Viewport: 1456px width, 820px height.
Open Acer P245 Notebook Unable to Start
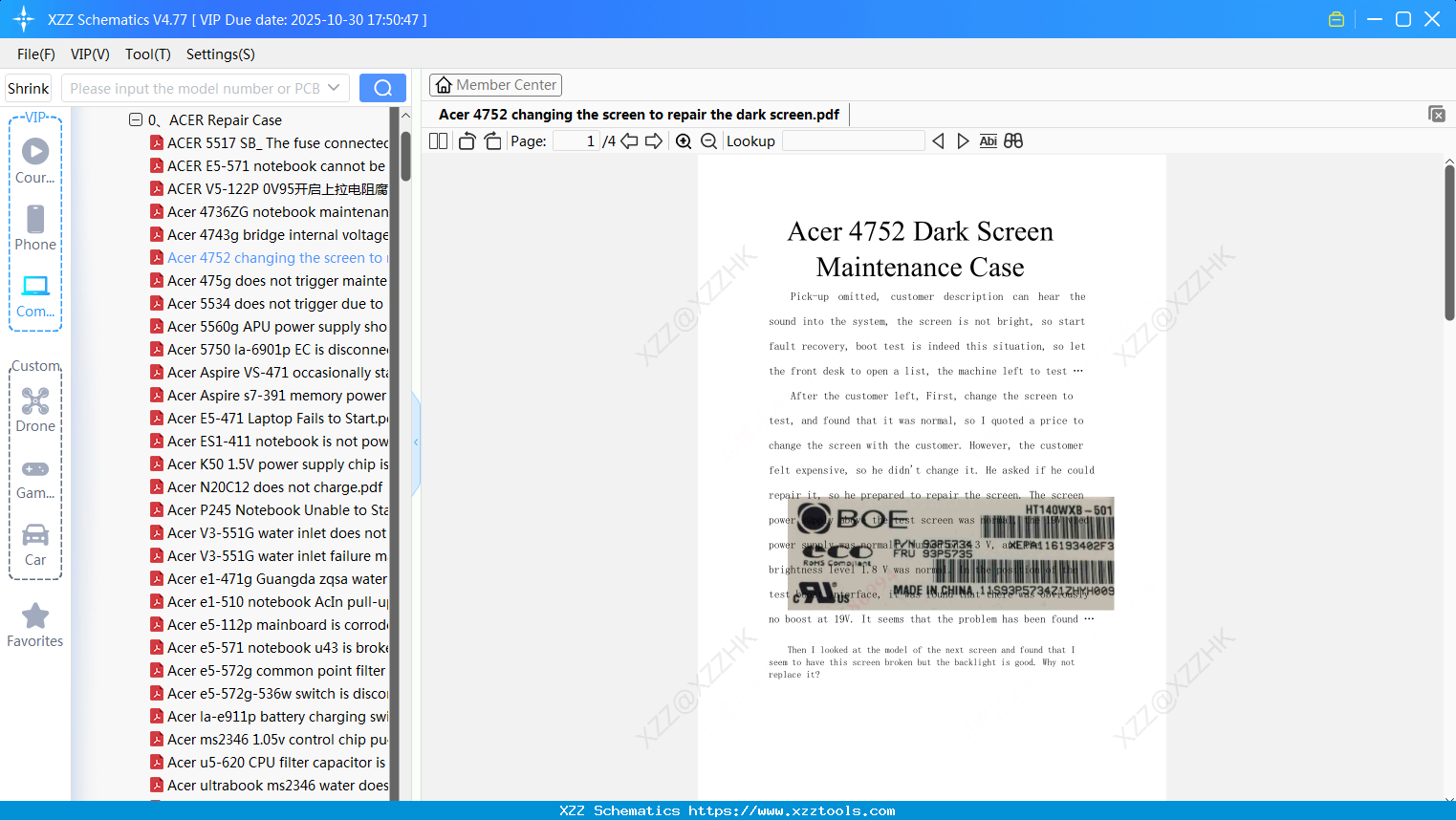coord(269,510)
